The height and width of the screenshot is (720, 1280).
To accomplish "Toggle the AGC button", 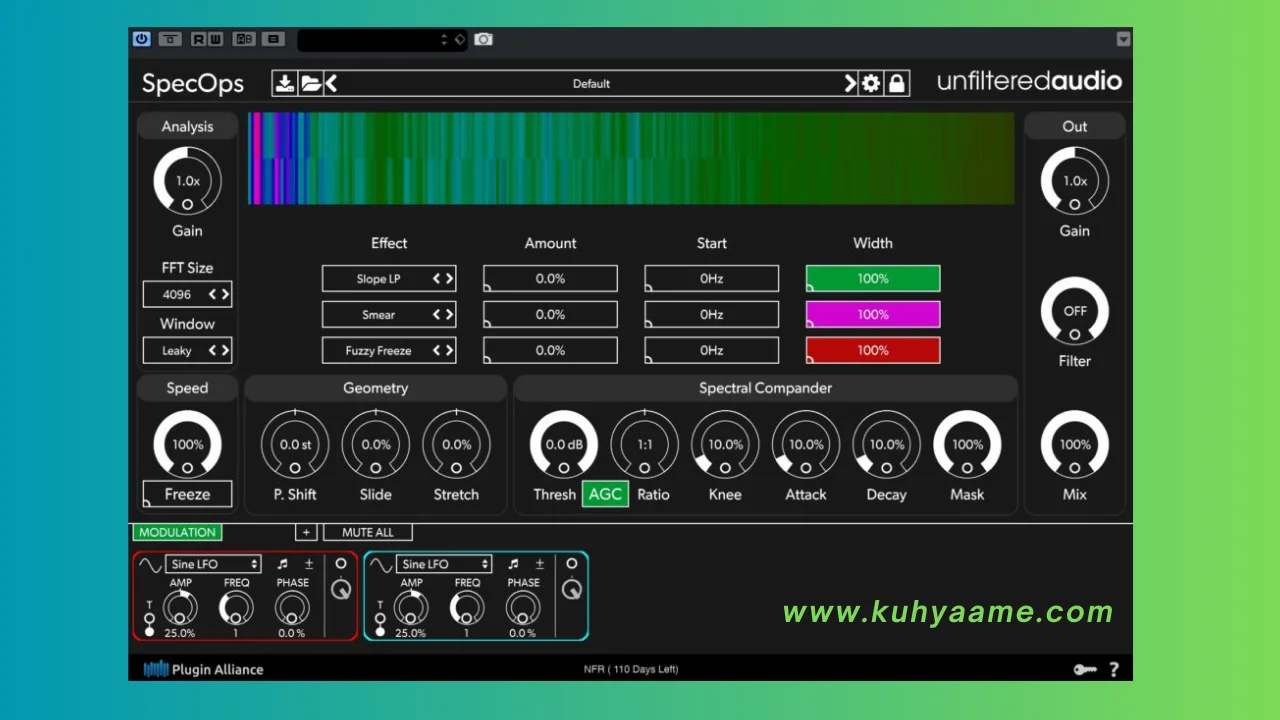I will (x=605, y=494).
